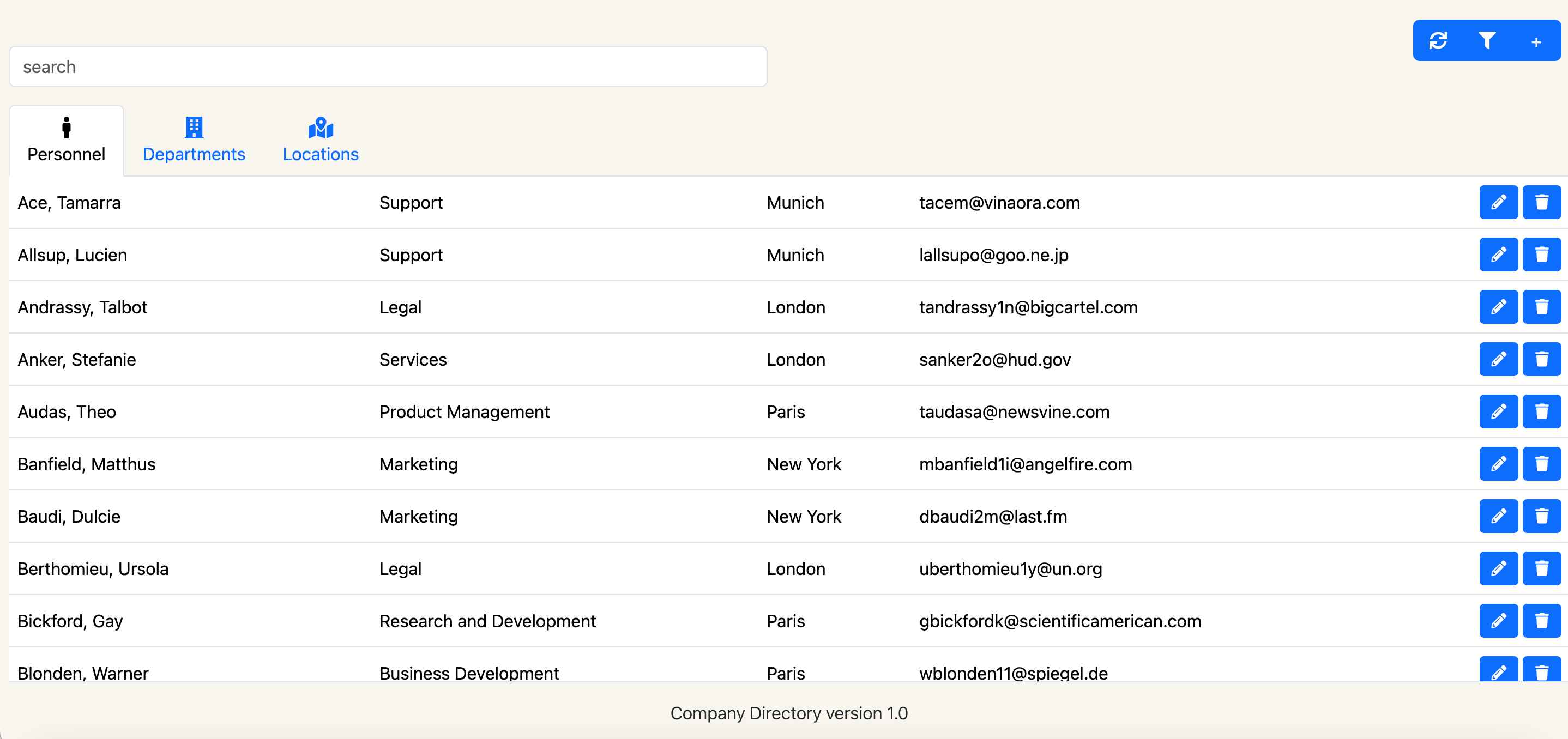
Task: Edit Bickford, Gay entry
Action: (x=1498, y=620)
